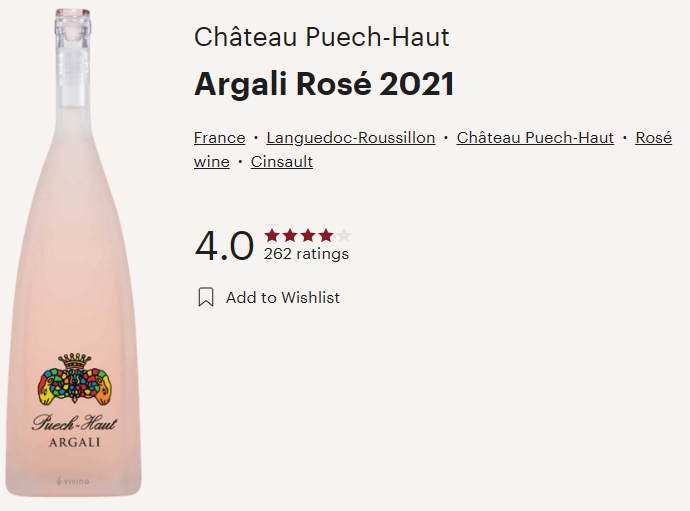Image resolution: width=690 pixels, height=511 pixels.
Task: Click the second red rating star
Action: (290, 235)
